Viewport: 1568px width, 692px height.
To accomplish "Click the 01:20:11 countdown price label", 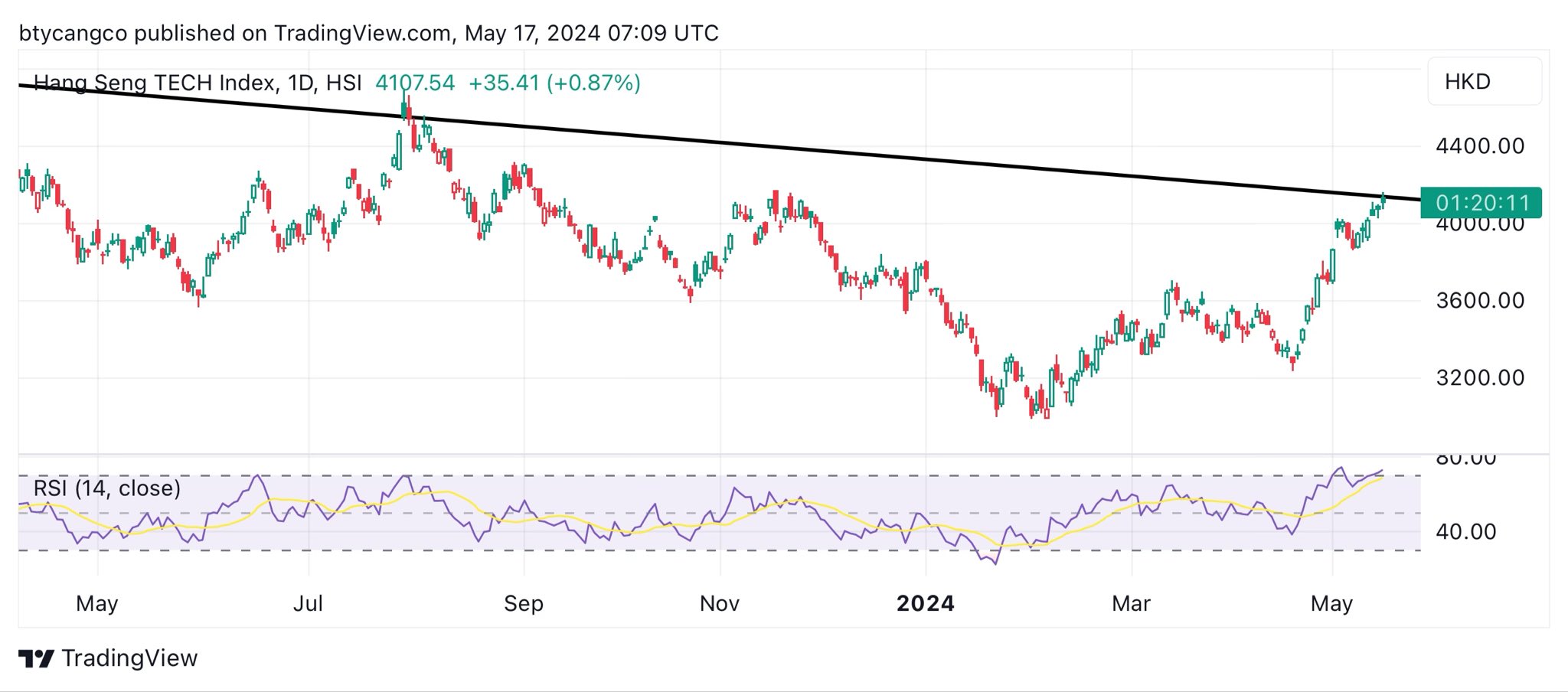I will pyautogui.click(x=1481, y=203).
